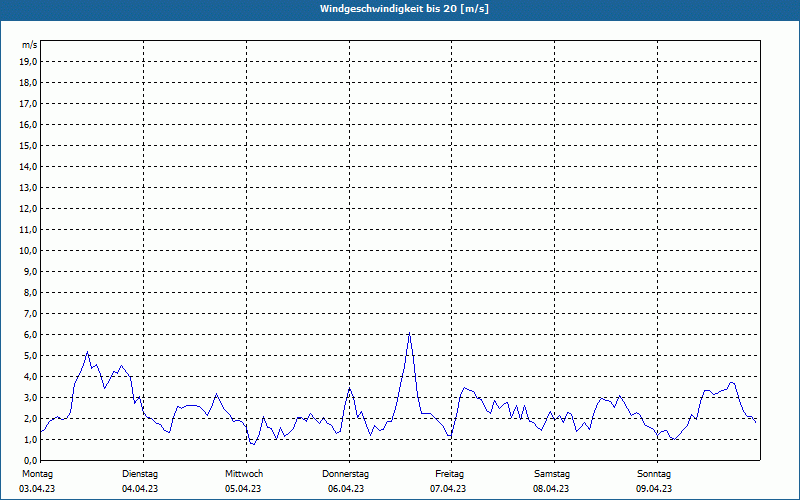
Task: Click the 3,0 y-axis label
Action: (x=30, y=397)
